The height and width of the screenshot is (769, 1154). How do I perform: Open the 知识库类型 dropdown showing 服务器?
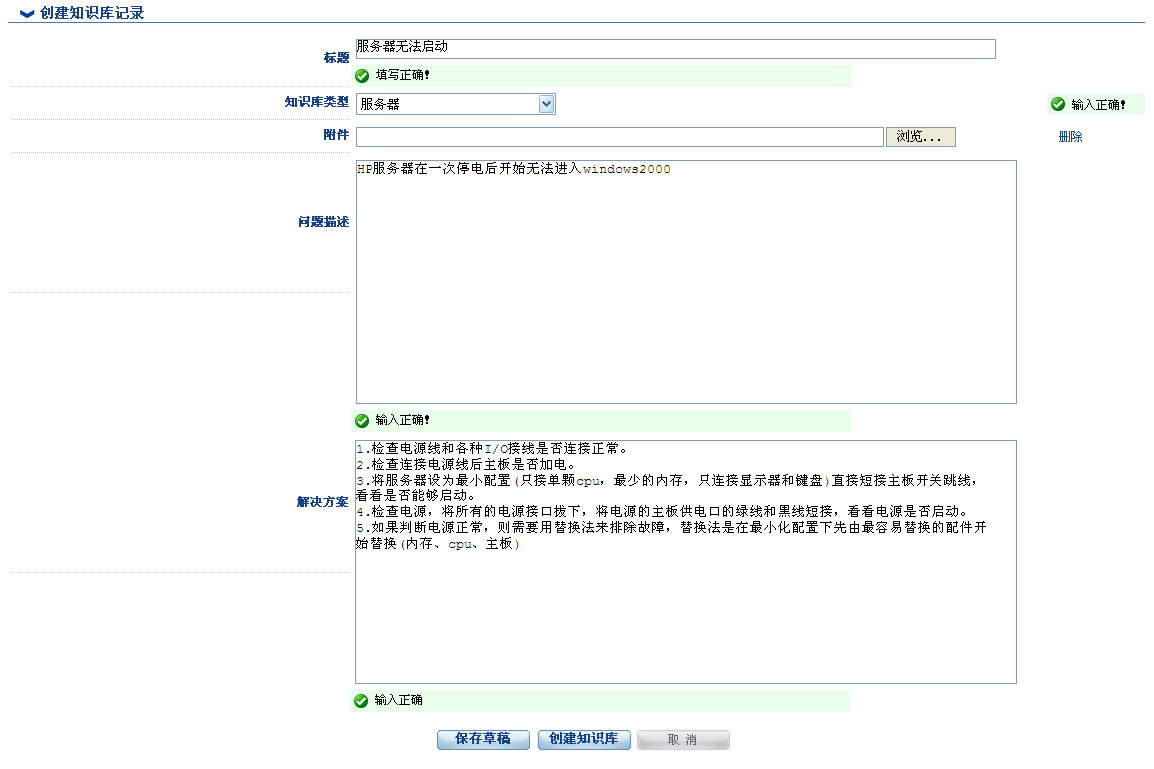(x=455, y=104)
